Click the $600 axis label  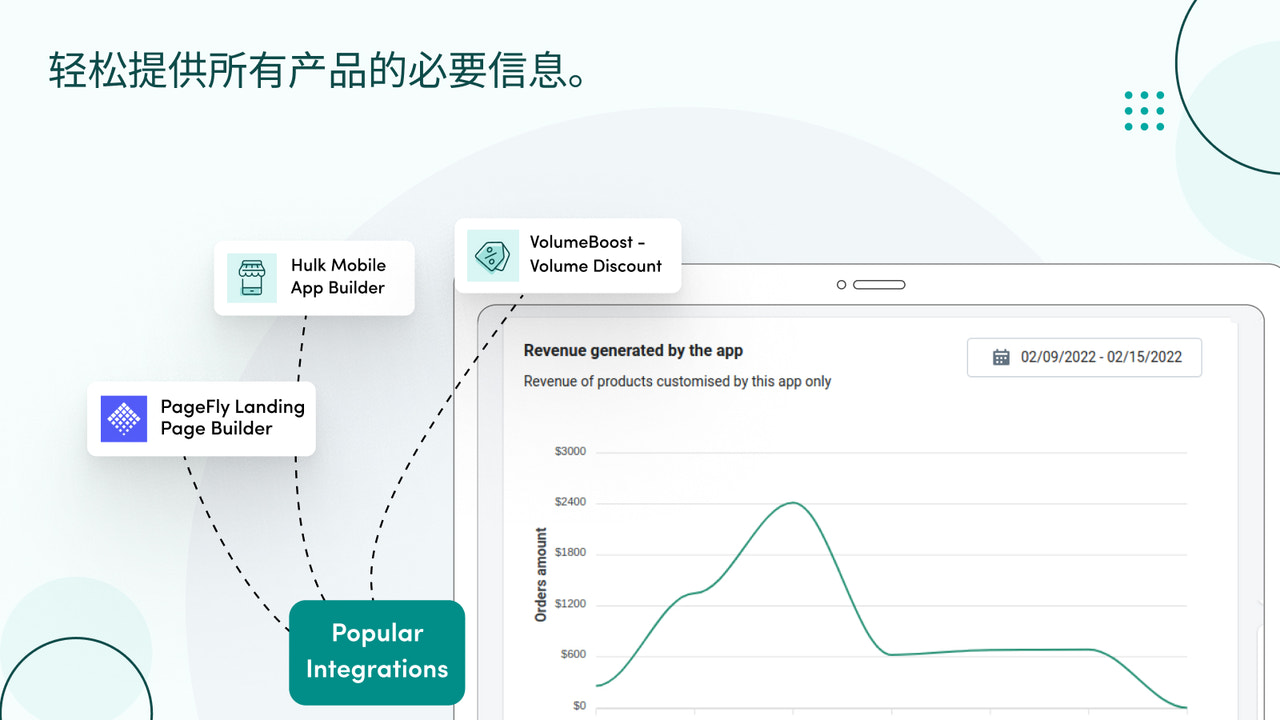tap(573, 655)
